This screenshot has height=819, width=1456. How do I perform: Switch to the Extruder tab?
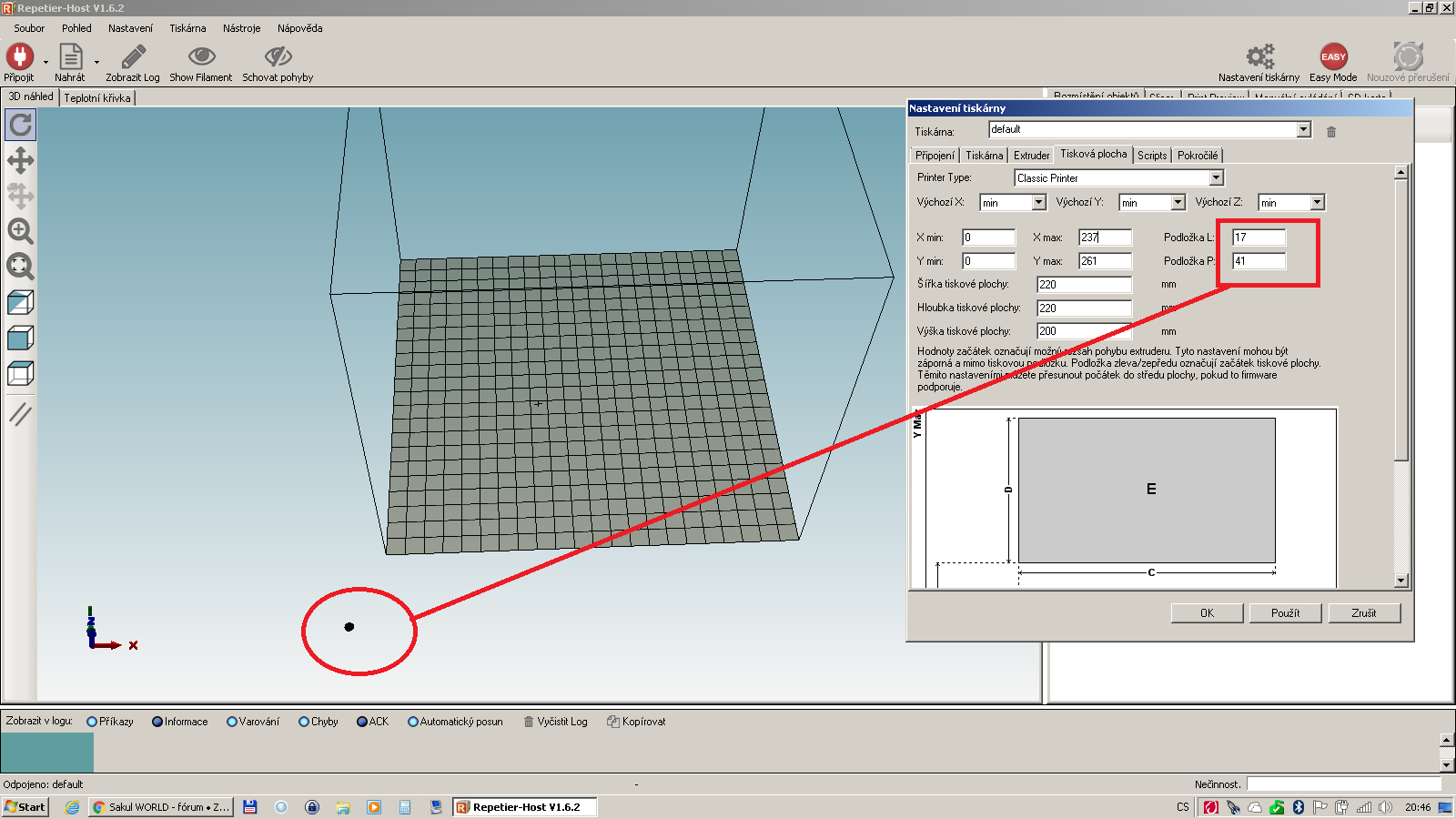[1031, 156]
